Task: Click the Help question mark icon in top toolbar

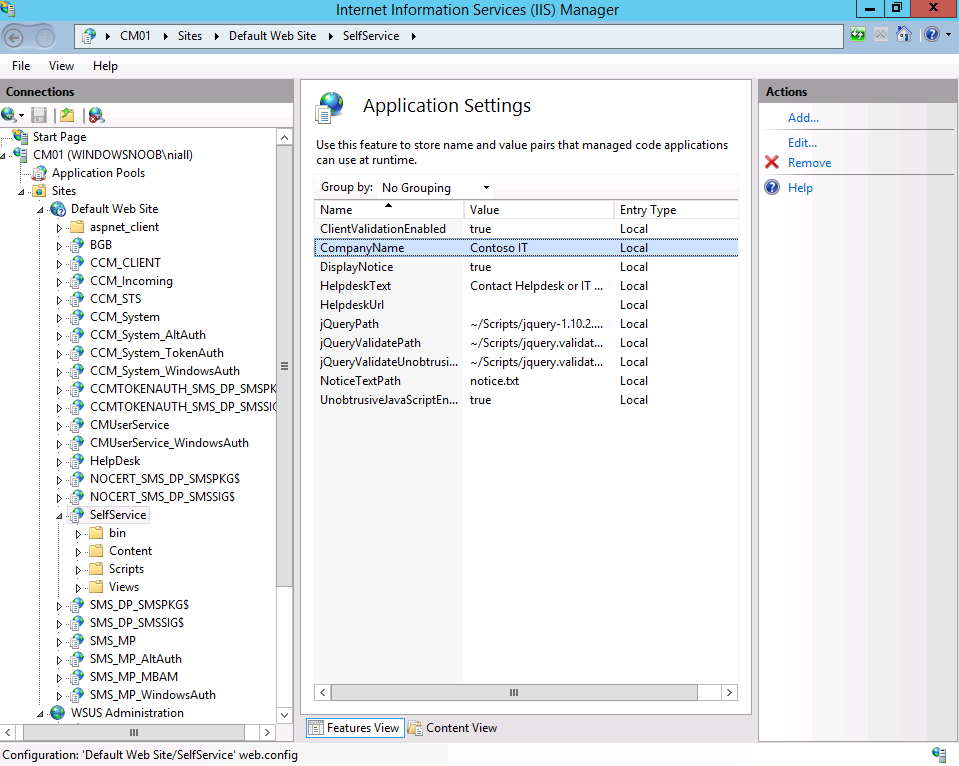Action: 931,35
